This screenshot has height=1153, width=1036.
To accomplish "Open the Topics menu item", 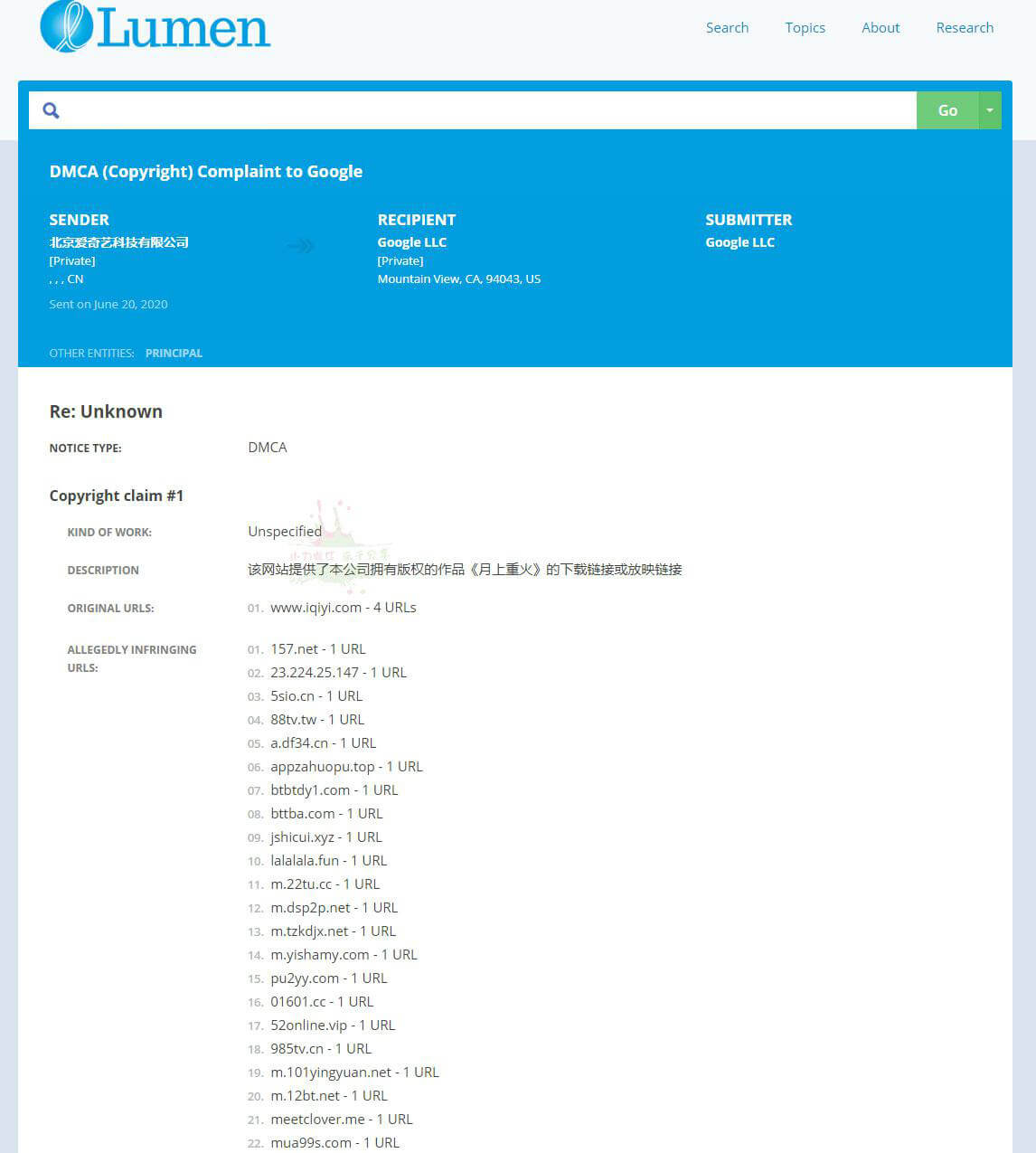I will coord(805,28).
